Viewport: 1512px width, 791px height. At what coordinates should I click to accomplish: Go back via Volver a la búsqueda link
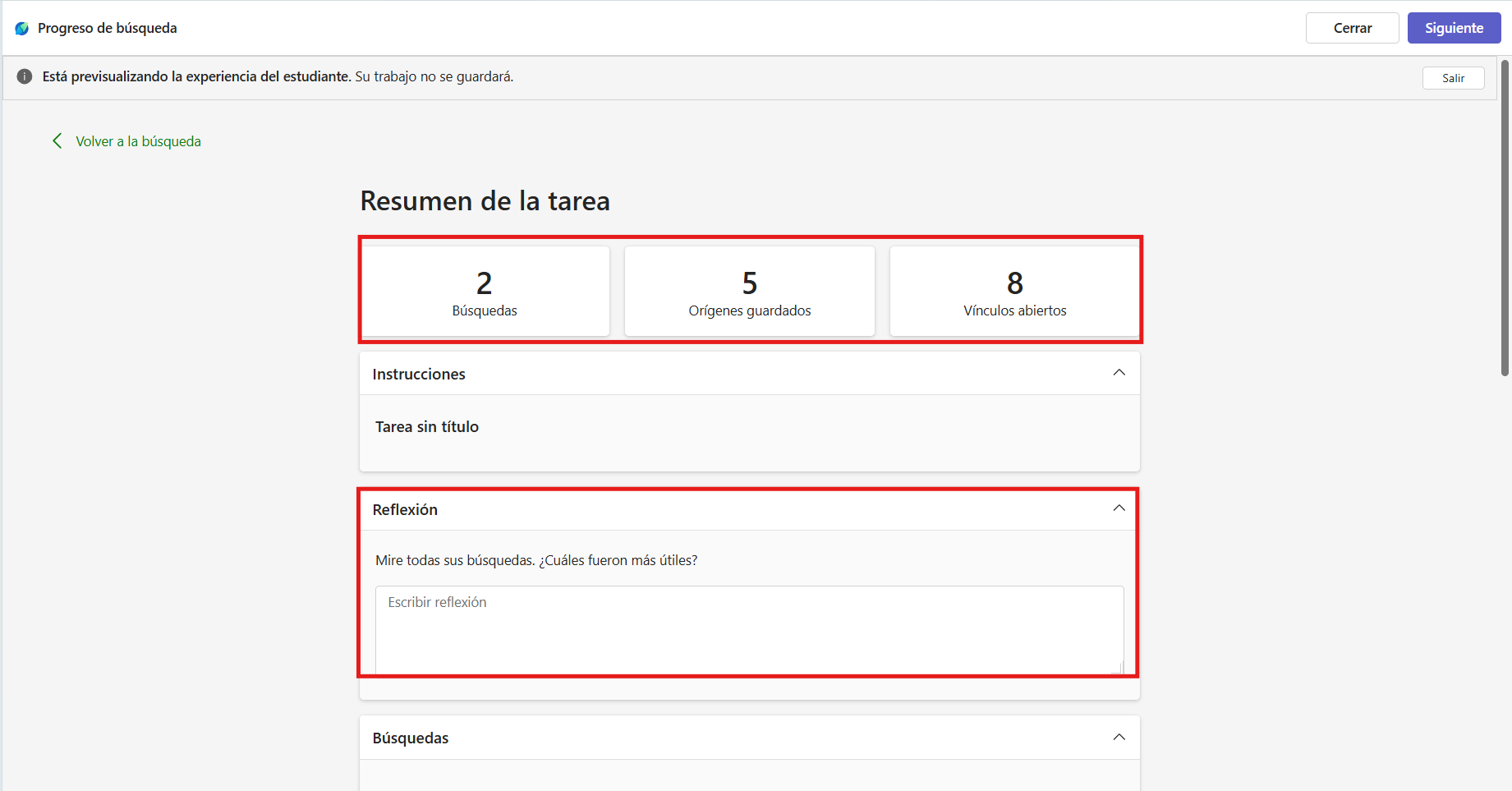[138, 141]
